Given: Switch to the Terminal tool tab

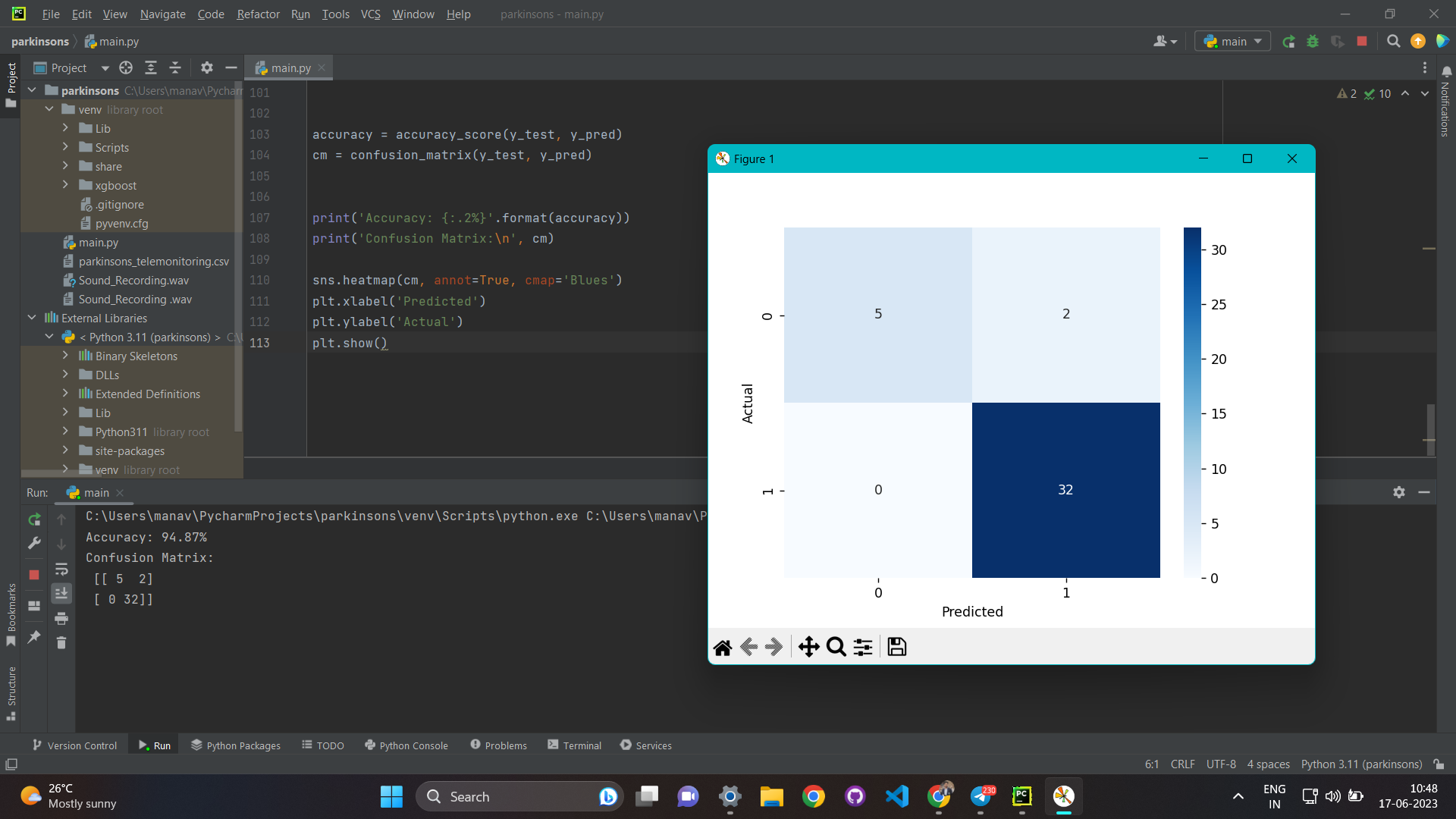Looking at the screenshot, I should [x=574, y=745].
